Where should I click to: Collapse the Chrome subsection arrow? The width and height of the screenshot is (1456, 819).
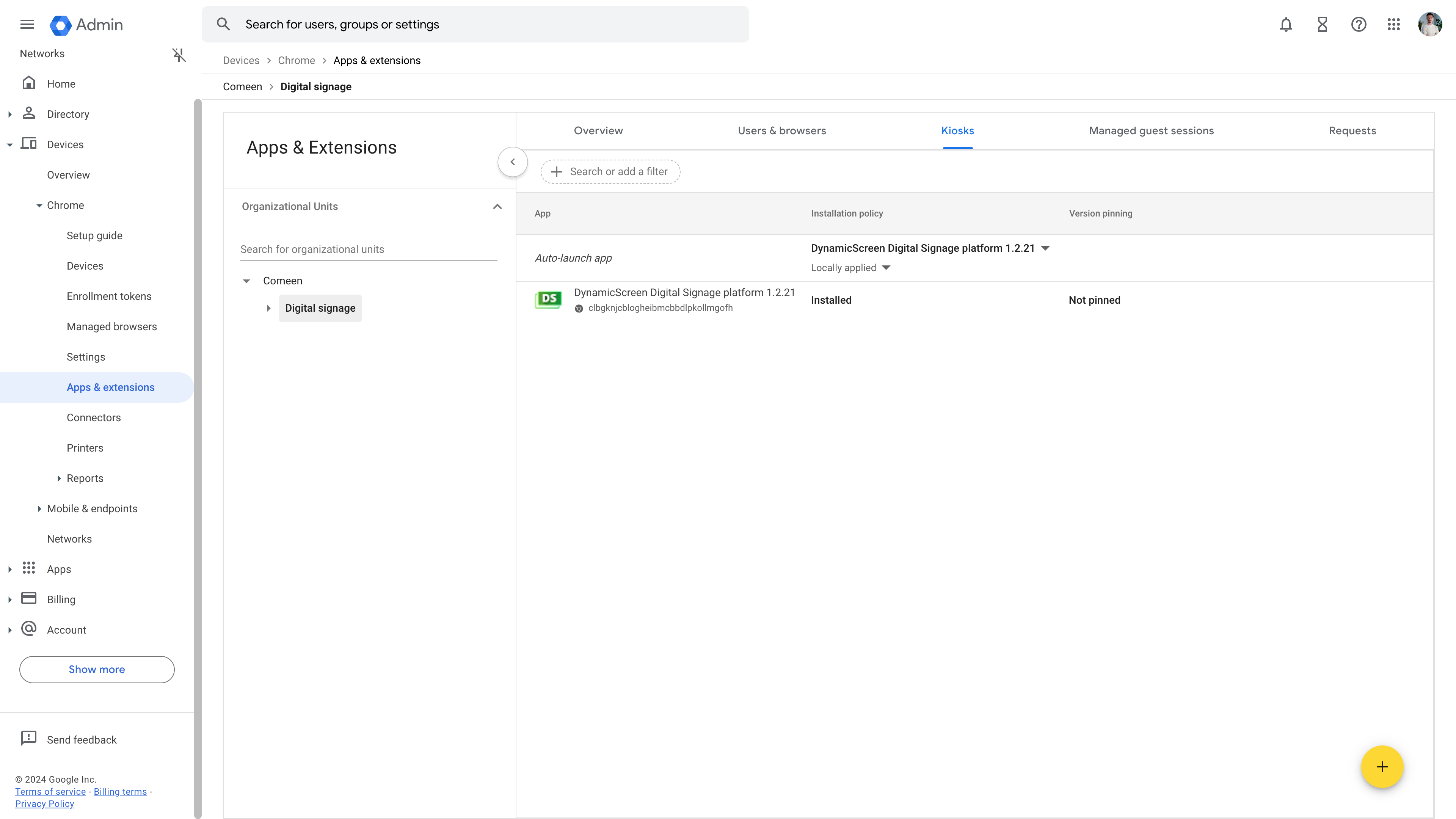click(x=39, y=206)
